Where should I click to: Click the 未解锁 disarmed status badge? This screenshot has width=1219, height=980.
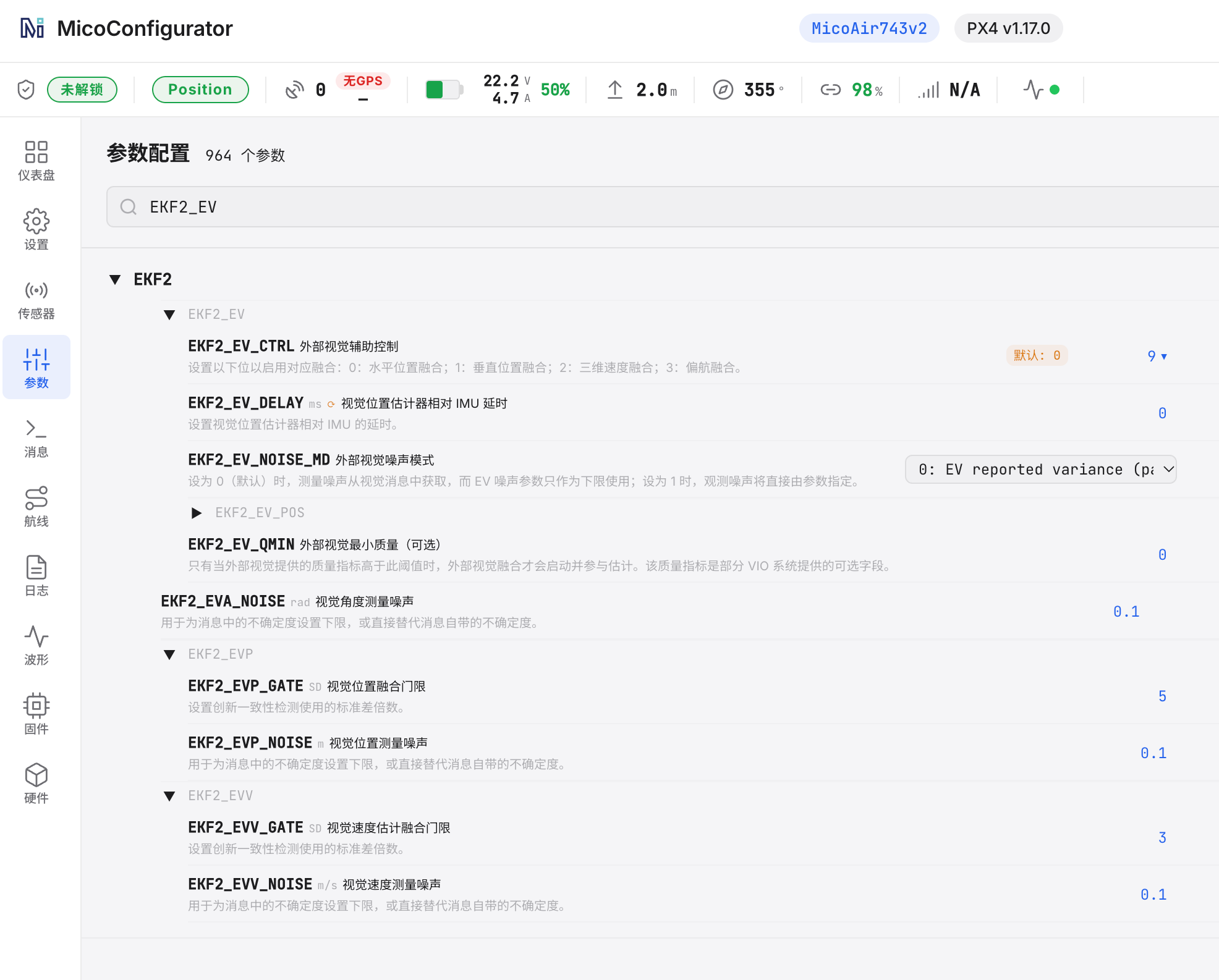pyautogui.click(x=82, y=90)
